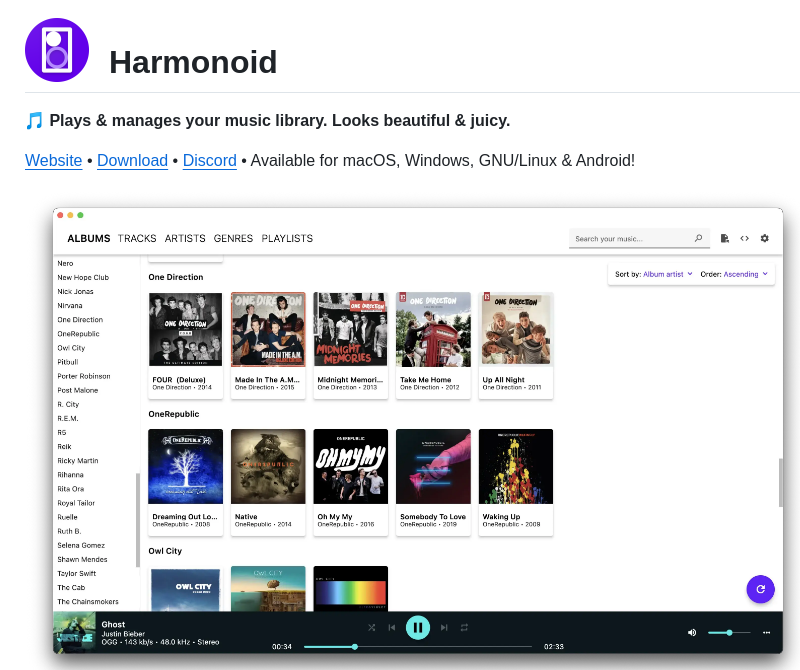Click the refresh library button

point(761,589)
